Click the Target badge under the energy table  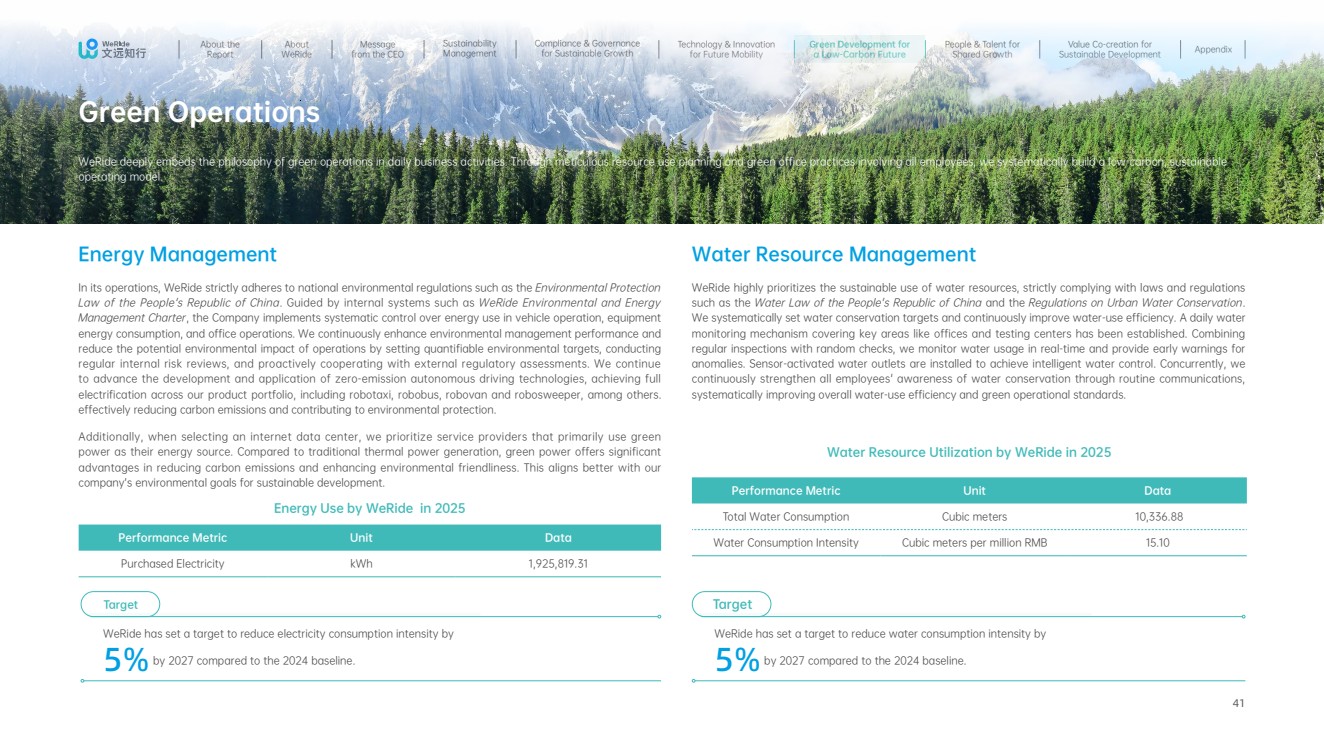pos(120,604)
